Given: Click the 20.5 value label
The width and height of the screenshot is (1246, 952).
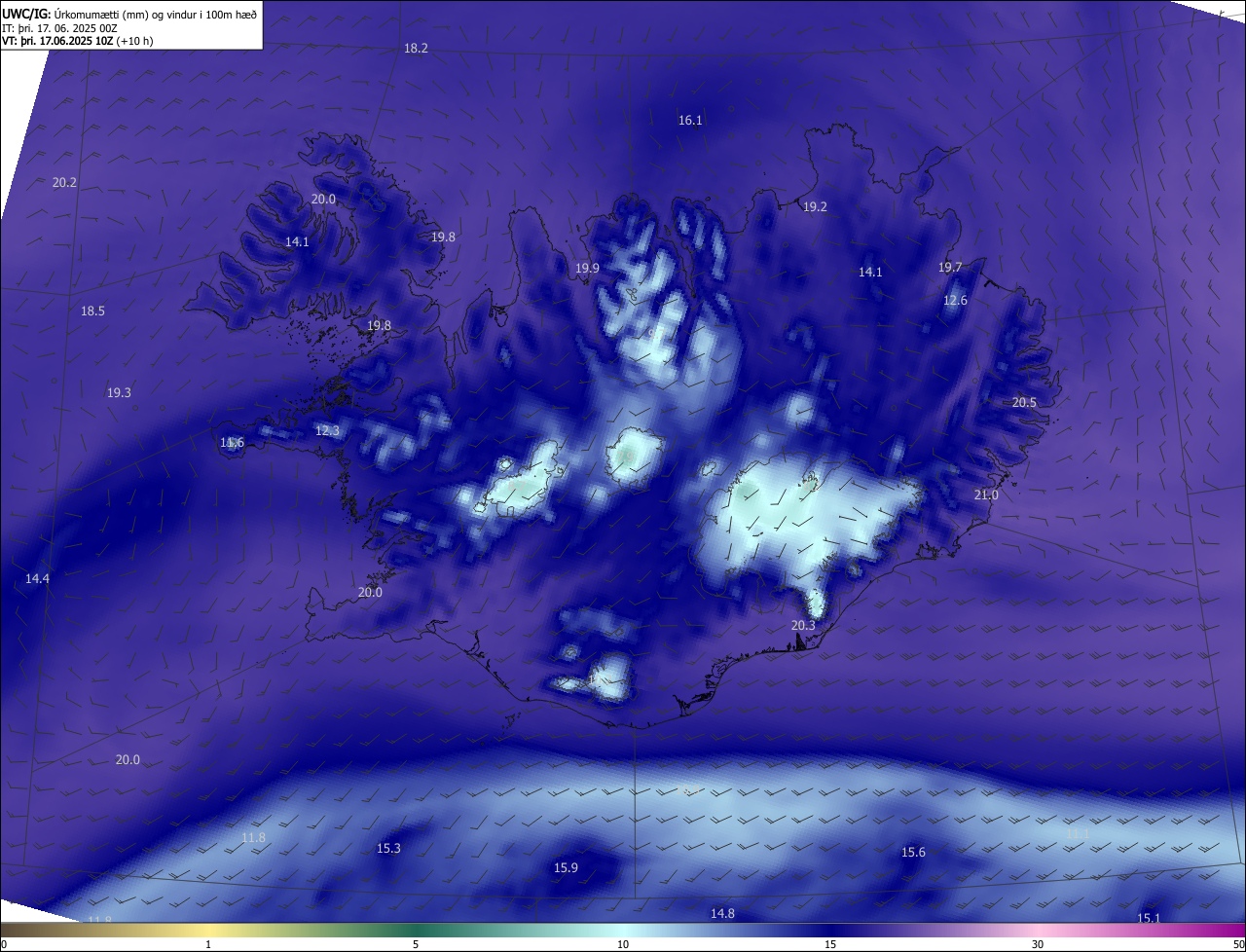Looking at the screenshot, I should tap(1024, 402).
